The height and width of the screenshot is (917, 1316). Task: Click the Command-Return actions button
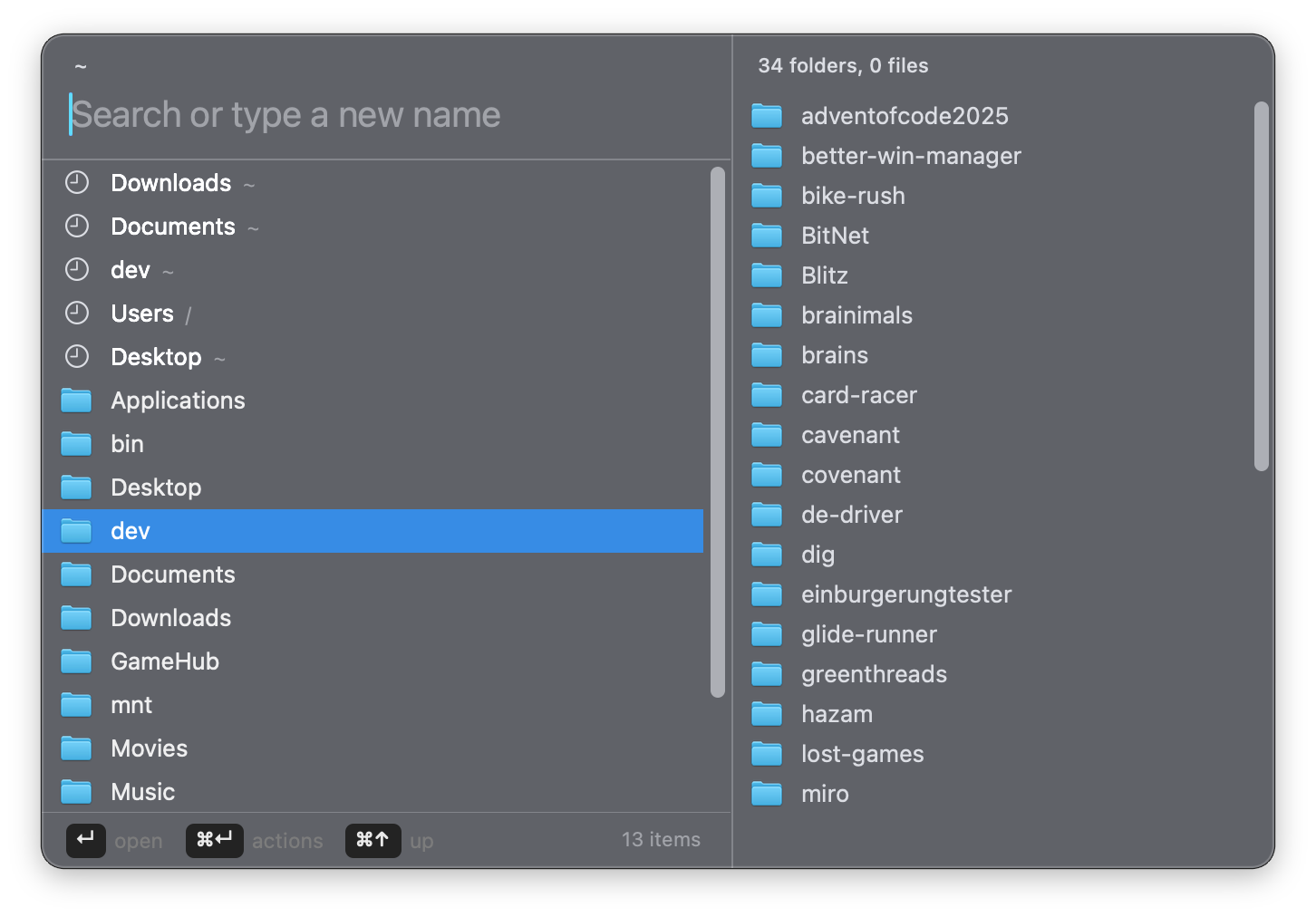pyautogui.click(x=215, y=840)
